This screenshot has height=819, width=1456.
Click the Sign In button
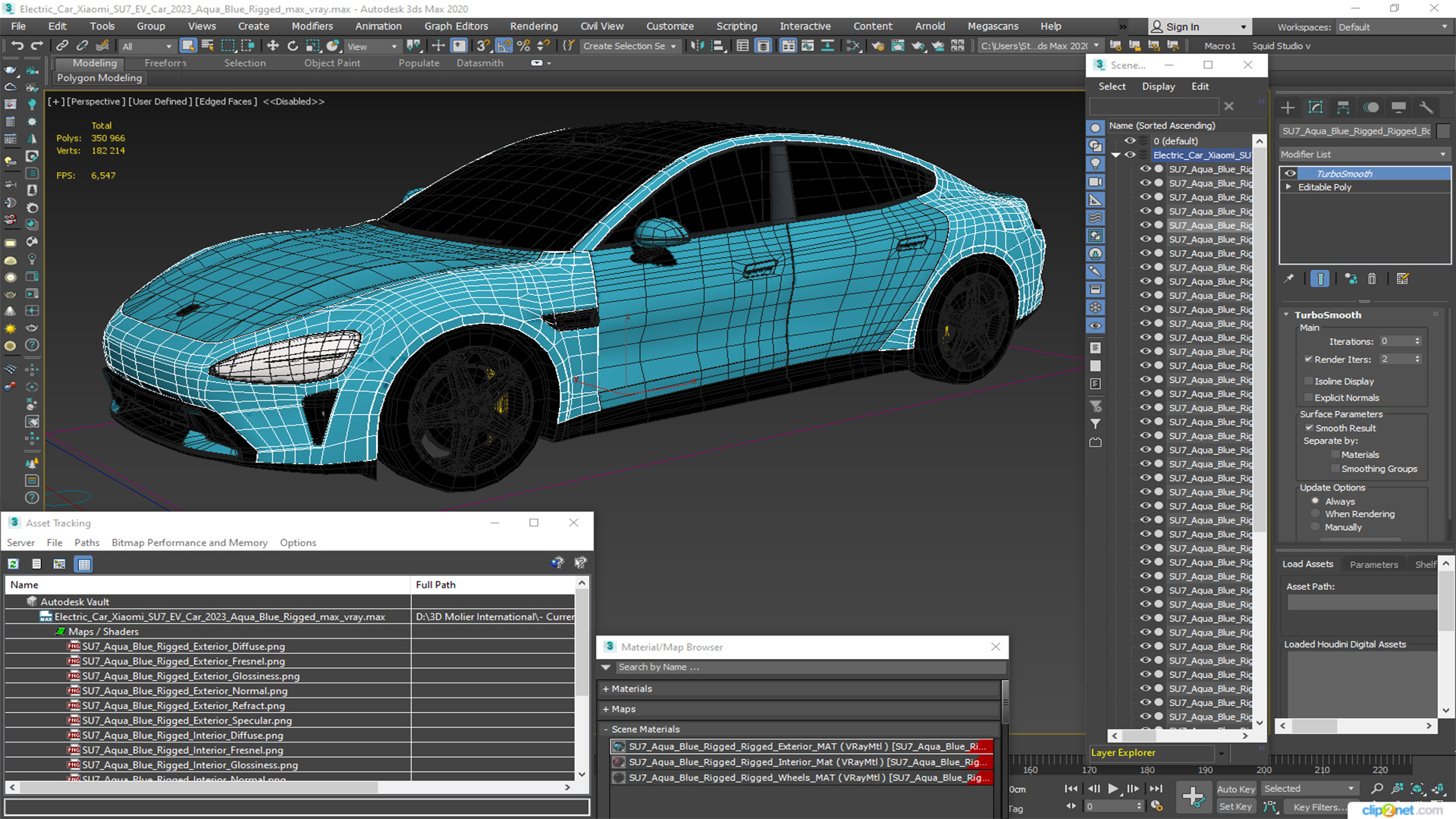click(x=1199, y=27)
